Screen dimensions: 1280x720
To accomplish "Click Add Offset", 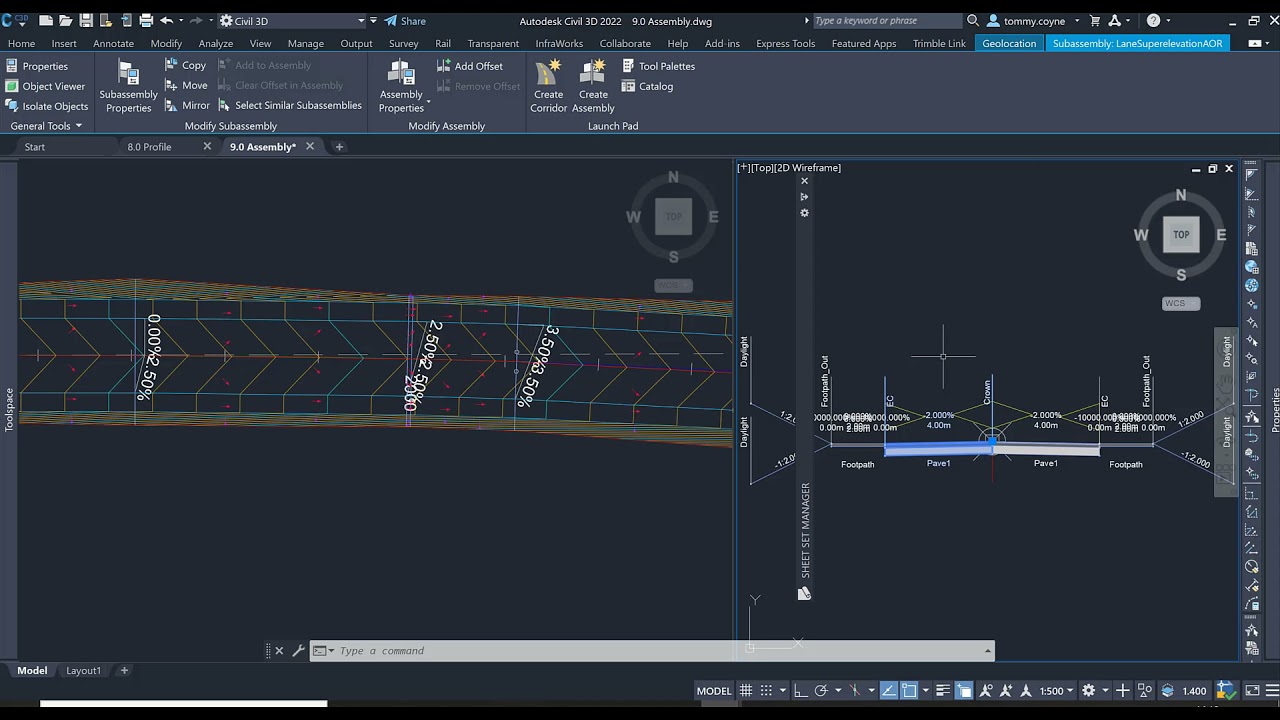I will point(470,66).
